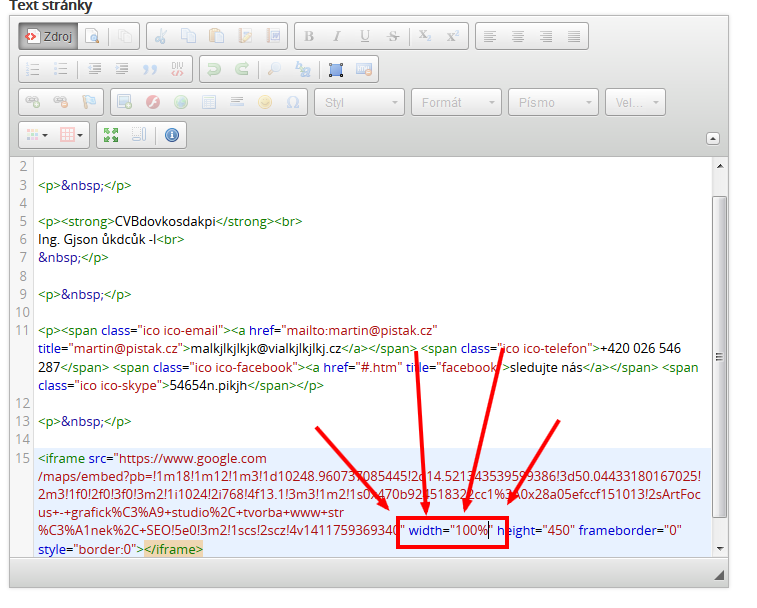Toggle strikethrough formatting

click(x=393, y=36)
